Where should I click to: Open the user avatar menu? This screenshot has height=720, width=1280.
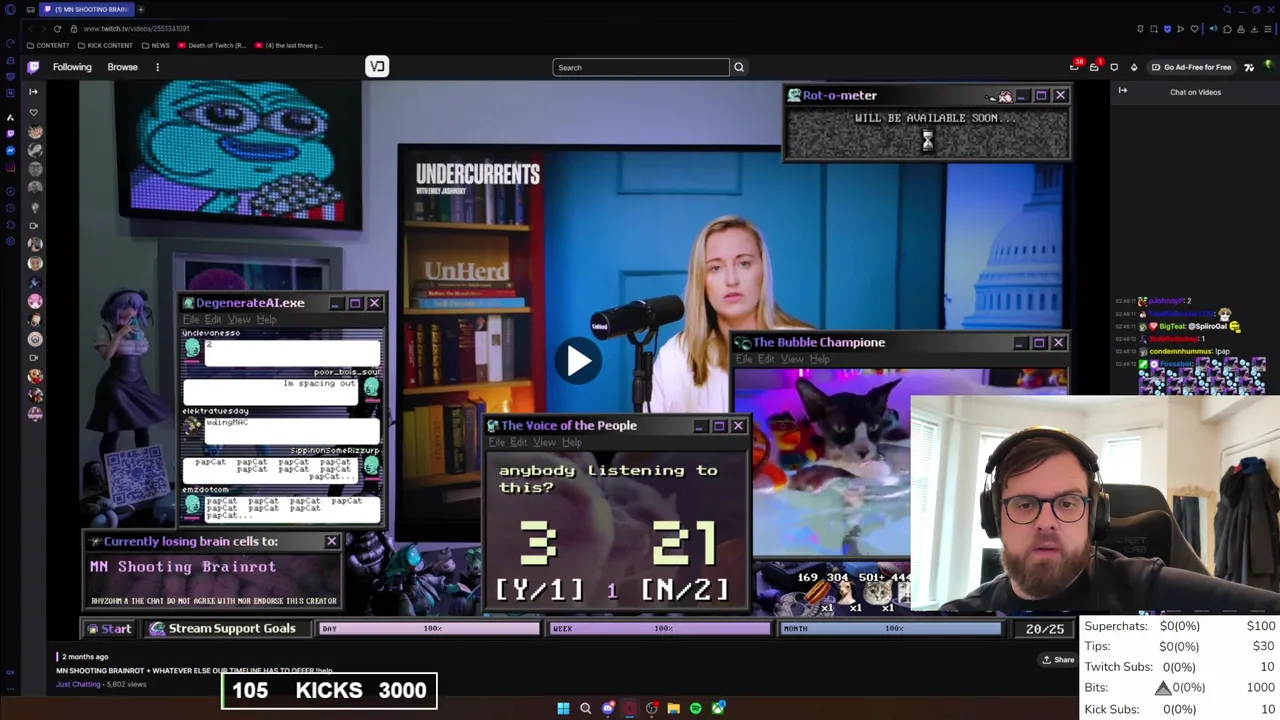coord(1269,66)
